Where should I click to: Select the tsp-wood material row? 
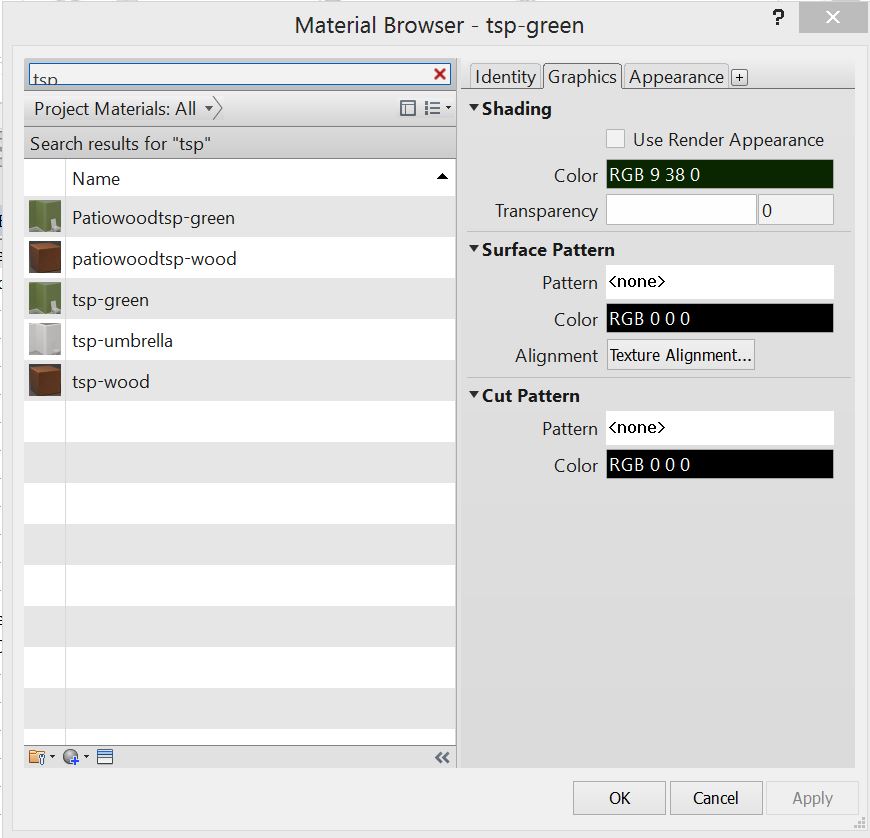[x=240, y=381]
